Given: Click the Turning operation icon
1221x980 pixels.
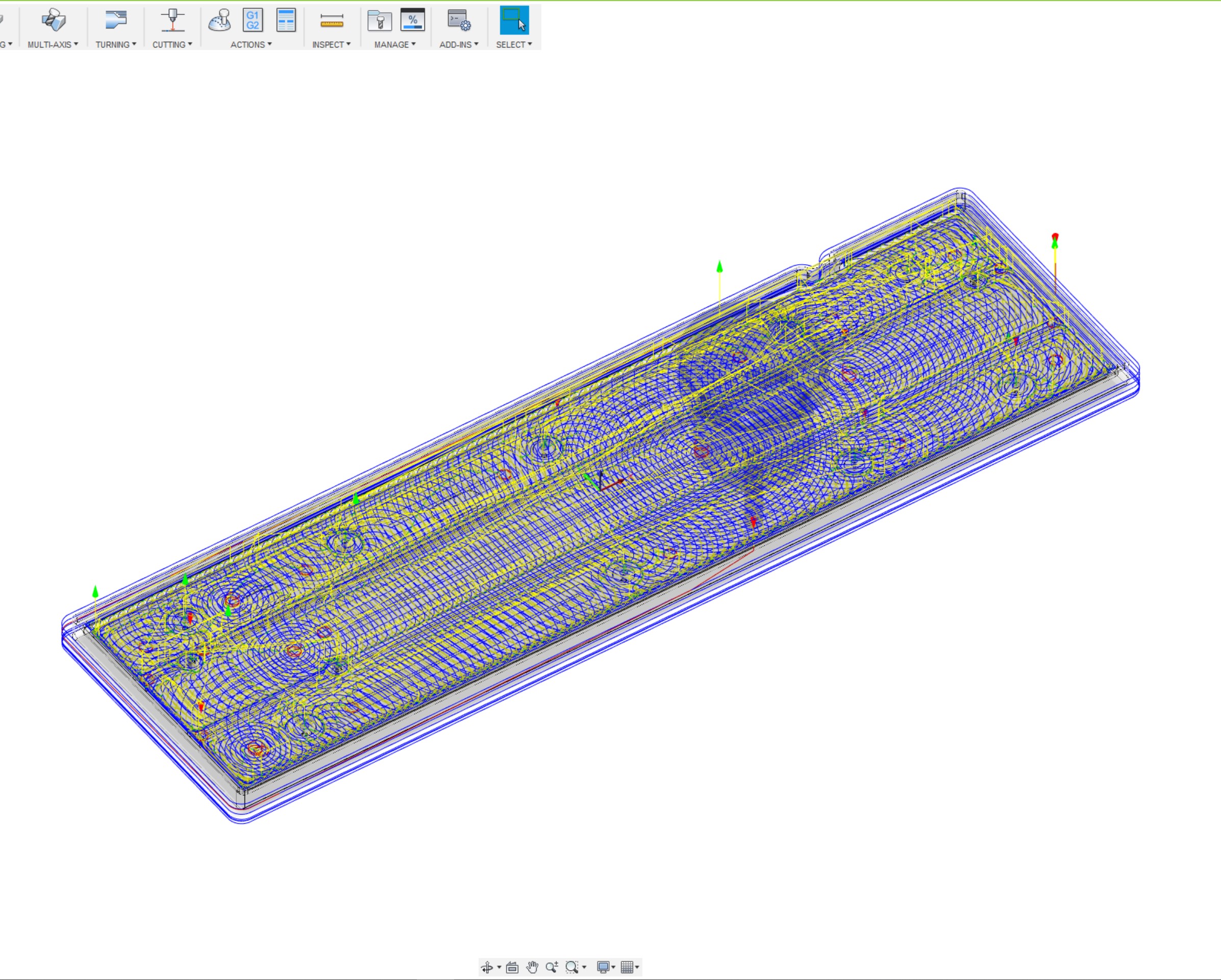Looking at the screenshot, I should tap(115, 20).
